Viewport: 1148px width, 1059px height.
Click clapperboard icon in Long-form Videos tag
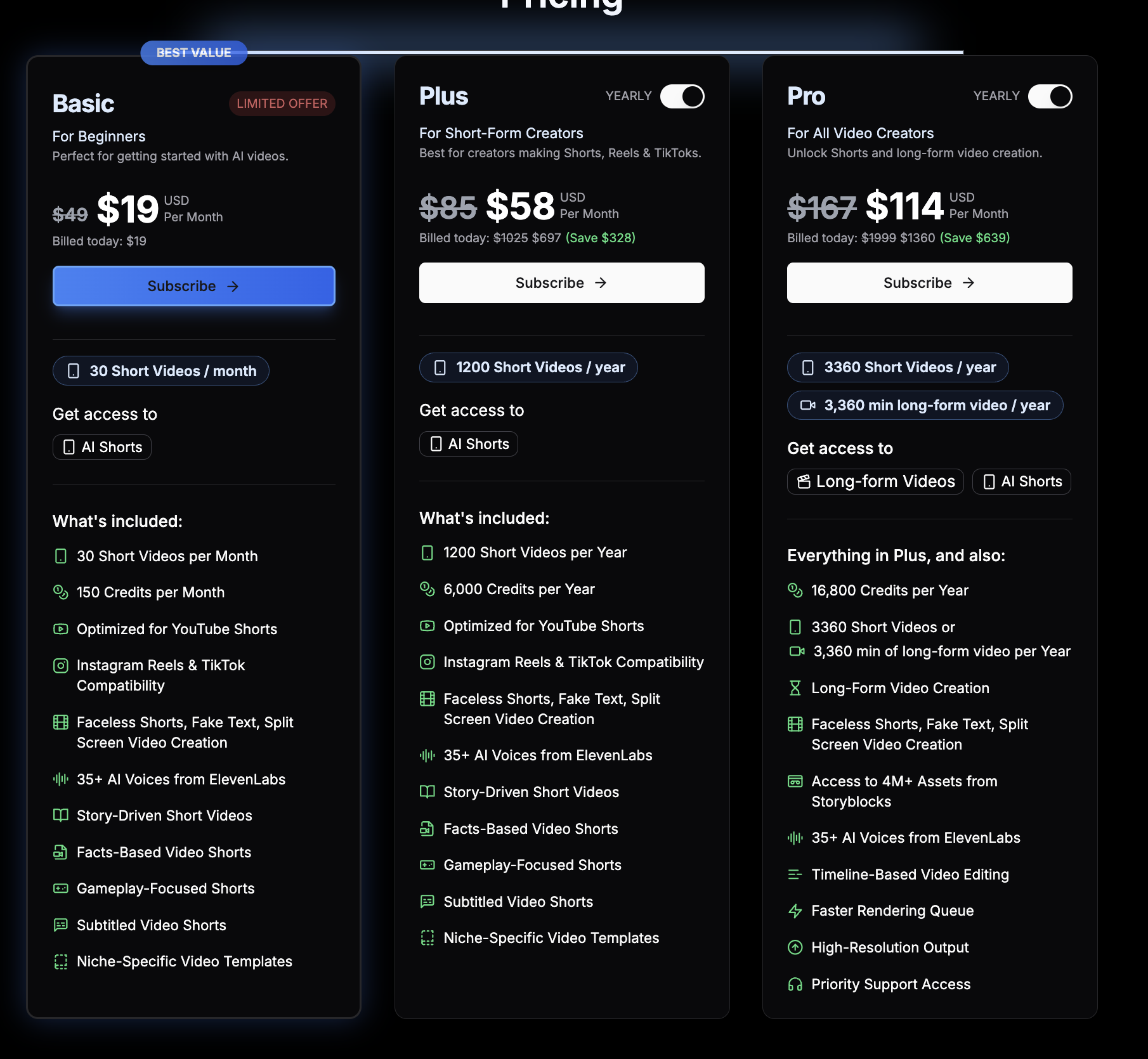pos(804,482)
